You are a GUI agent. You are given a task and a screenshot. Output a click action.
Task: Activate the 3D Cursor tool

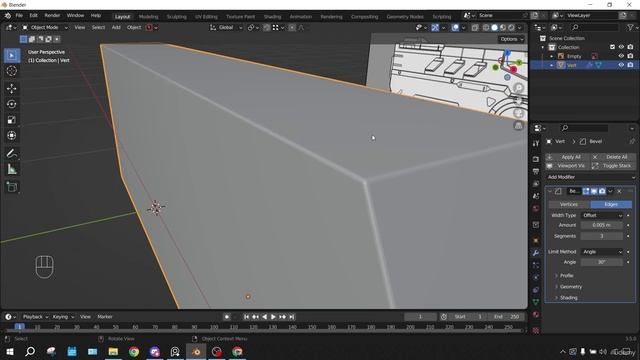click(12, 71)
